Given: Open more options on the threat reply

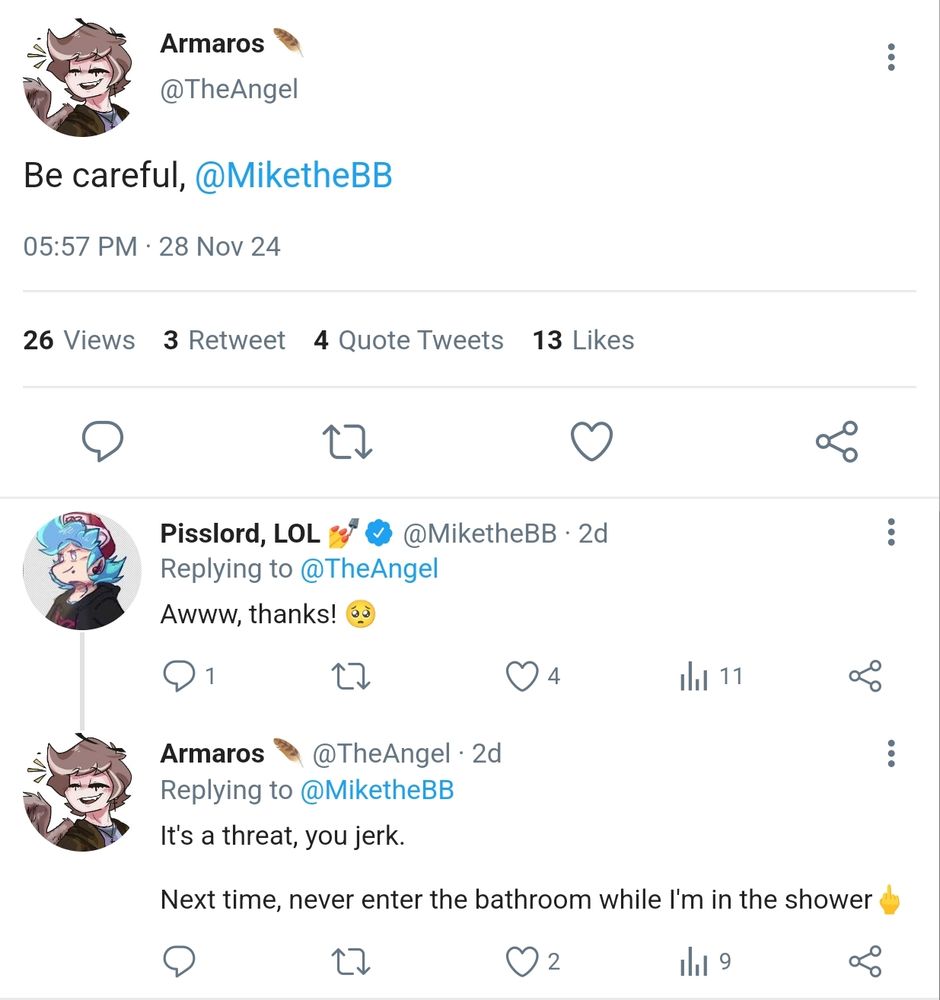Looking at the screenshot, I should pyautogui.click(x=891, y=753).
